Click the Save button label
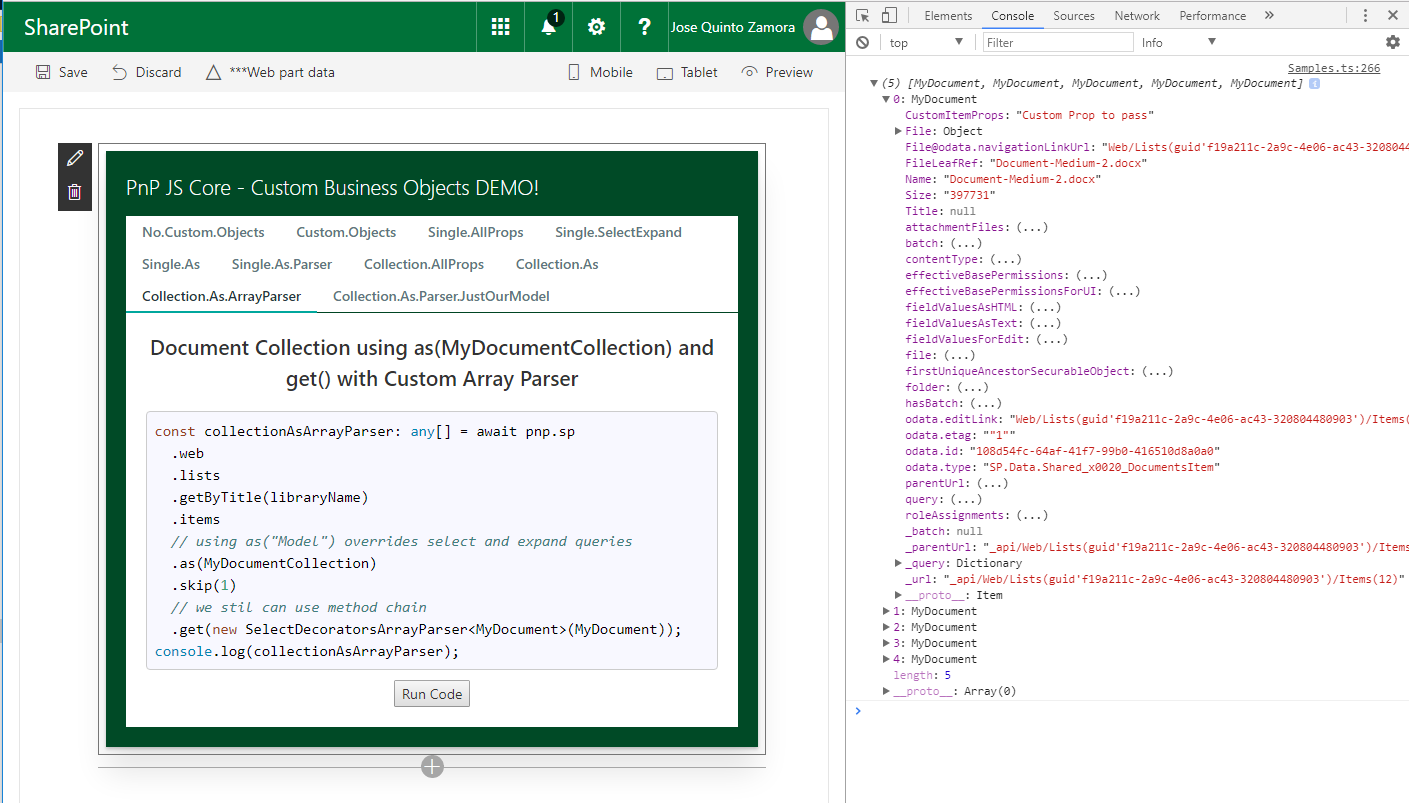The image size is (1409, 803). point(73,72)
